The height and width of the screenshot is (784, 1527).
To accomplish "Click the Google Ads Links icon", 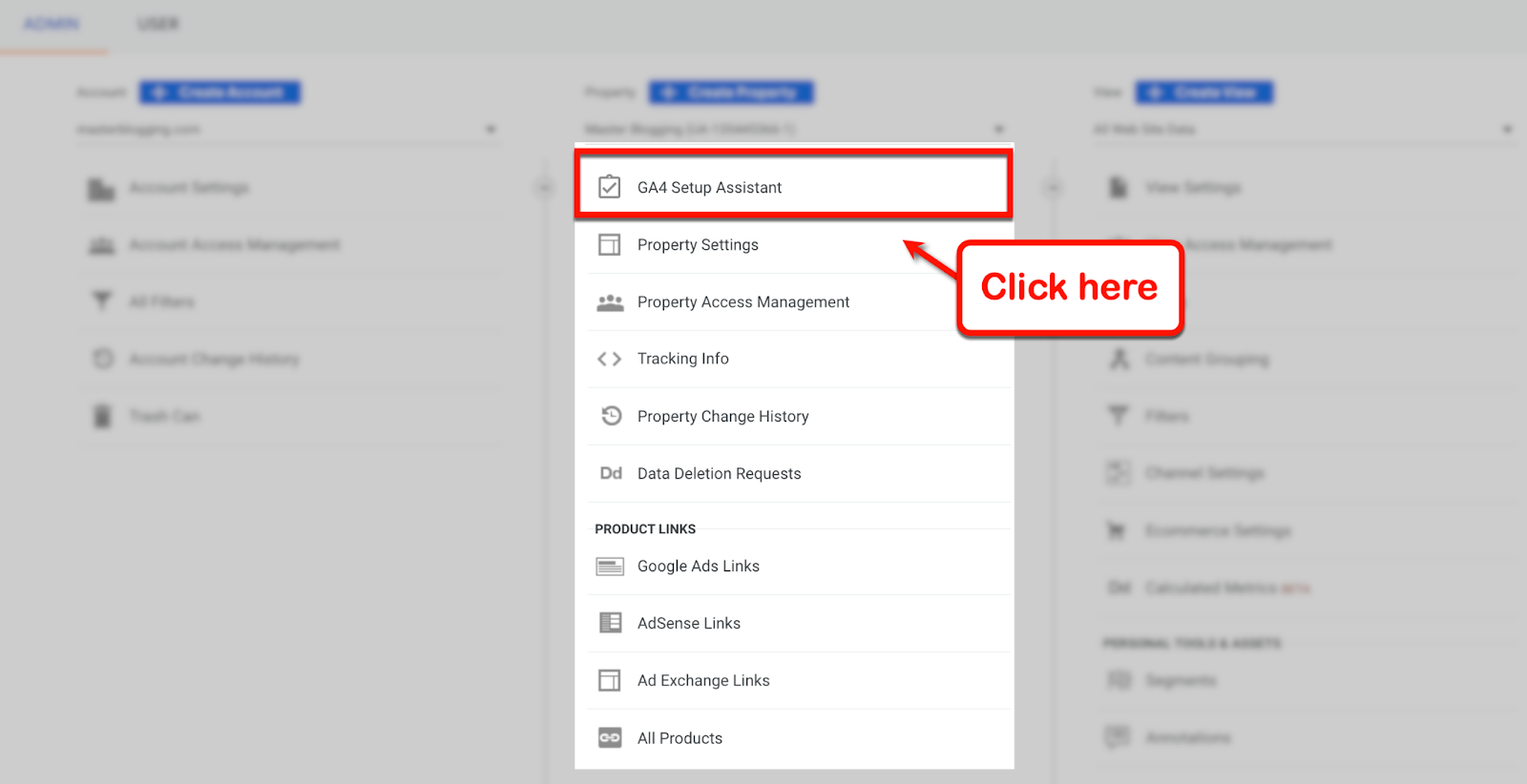I will coord(610,567).
